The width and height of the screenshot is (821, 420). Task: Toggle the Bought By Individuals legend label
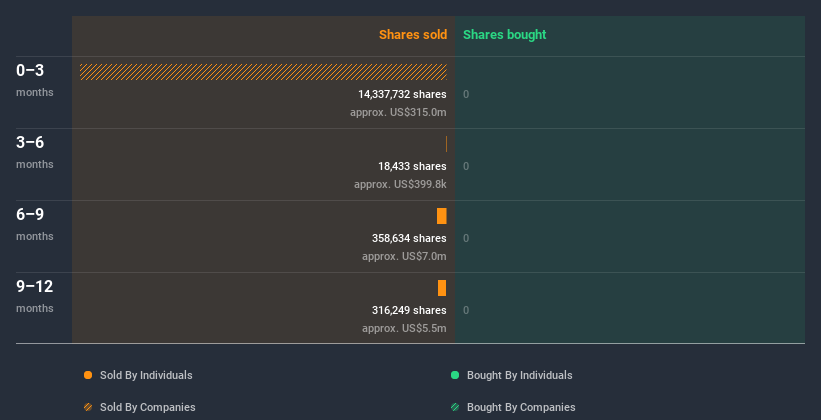(519, 375)
